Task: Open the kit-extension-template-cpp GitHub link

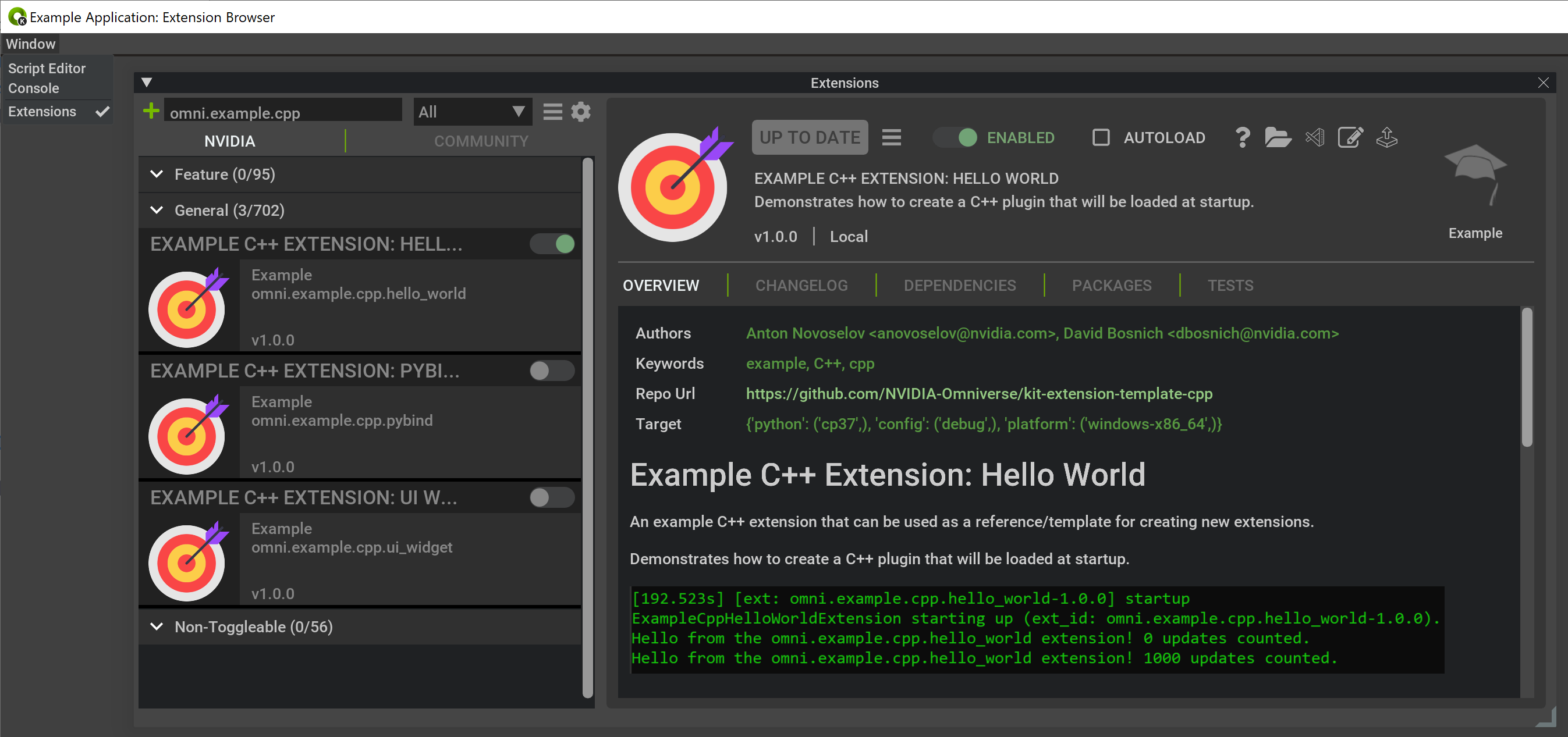Action: [x=979, y=393]
